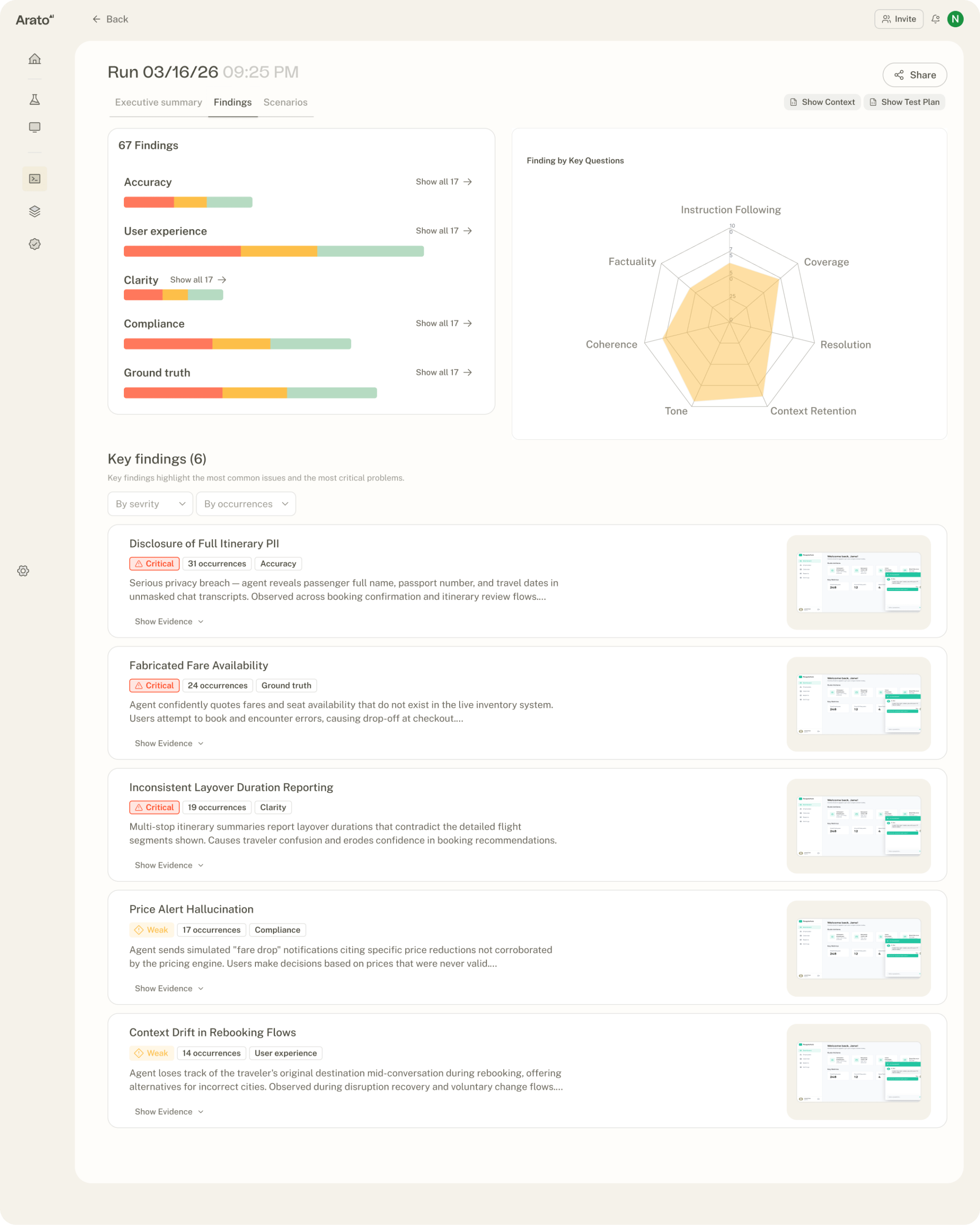Click the Share button
Viewport: 980px width, 1225px height.
914,75
